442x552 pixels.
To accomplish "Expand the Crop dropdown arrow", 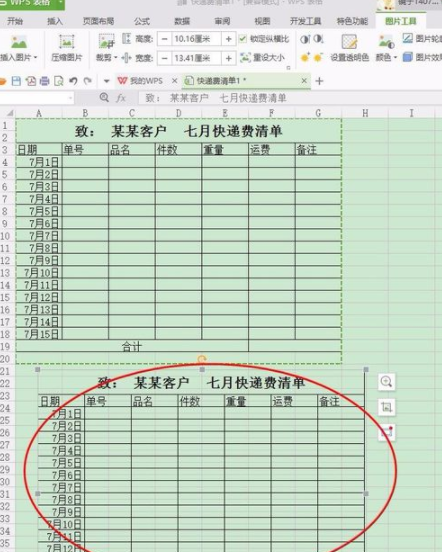I will [x=116, y=57].
